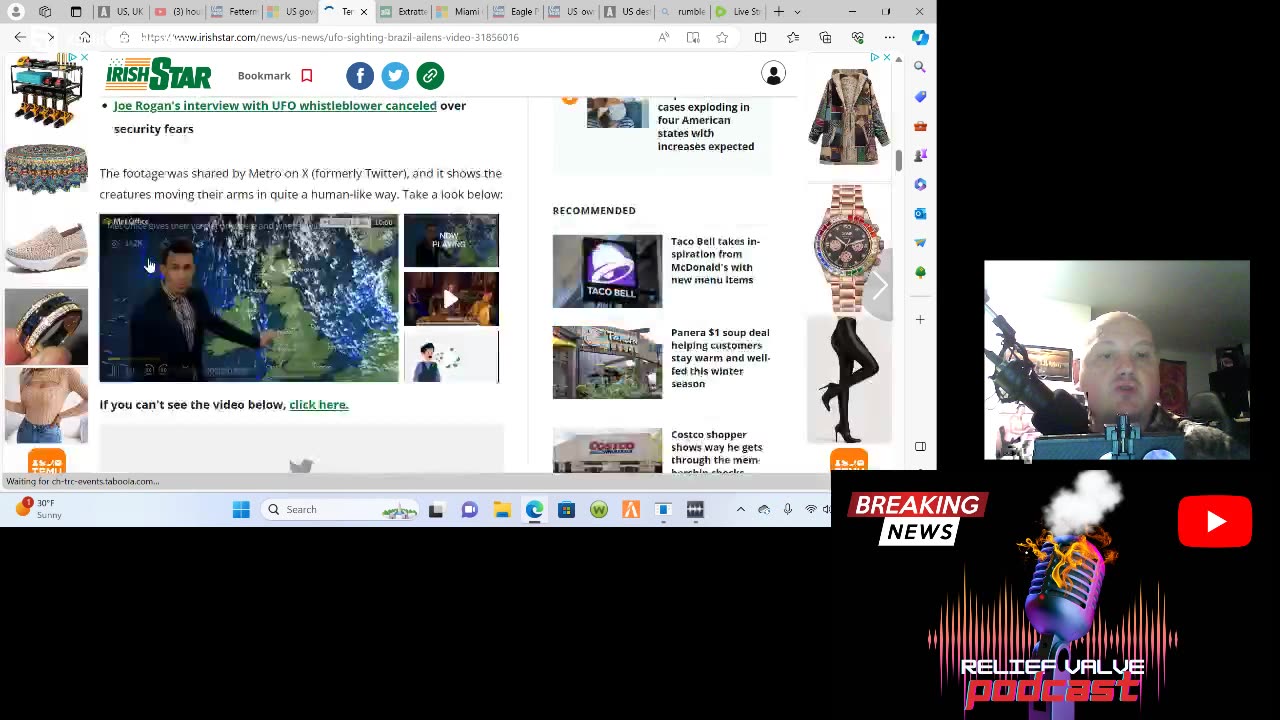The height and width of the screenshot is (720, 1280).
Task: Open Microsoft Store from taskbar
Action: click(x=566, y=510)
